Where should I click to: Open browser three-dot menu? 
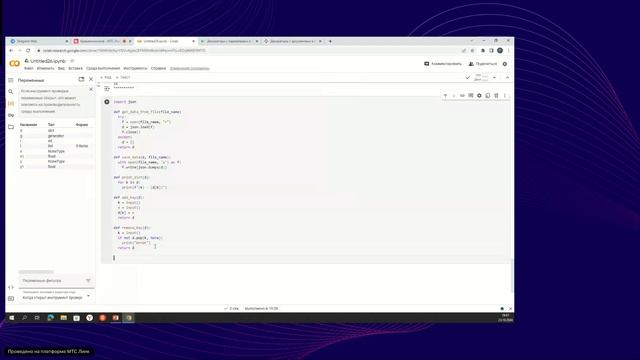coord(509,51)
